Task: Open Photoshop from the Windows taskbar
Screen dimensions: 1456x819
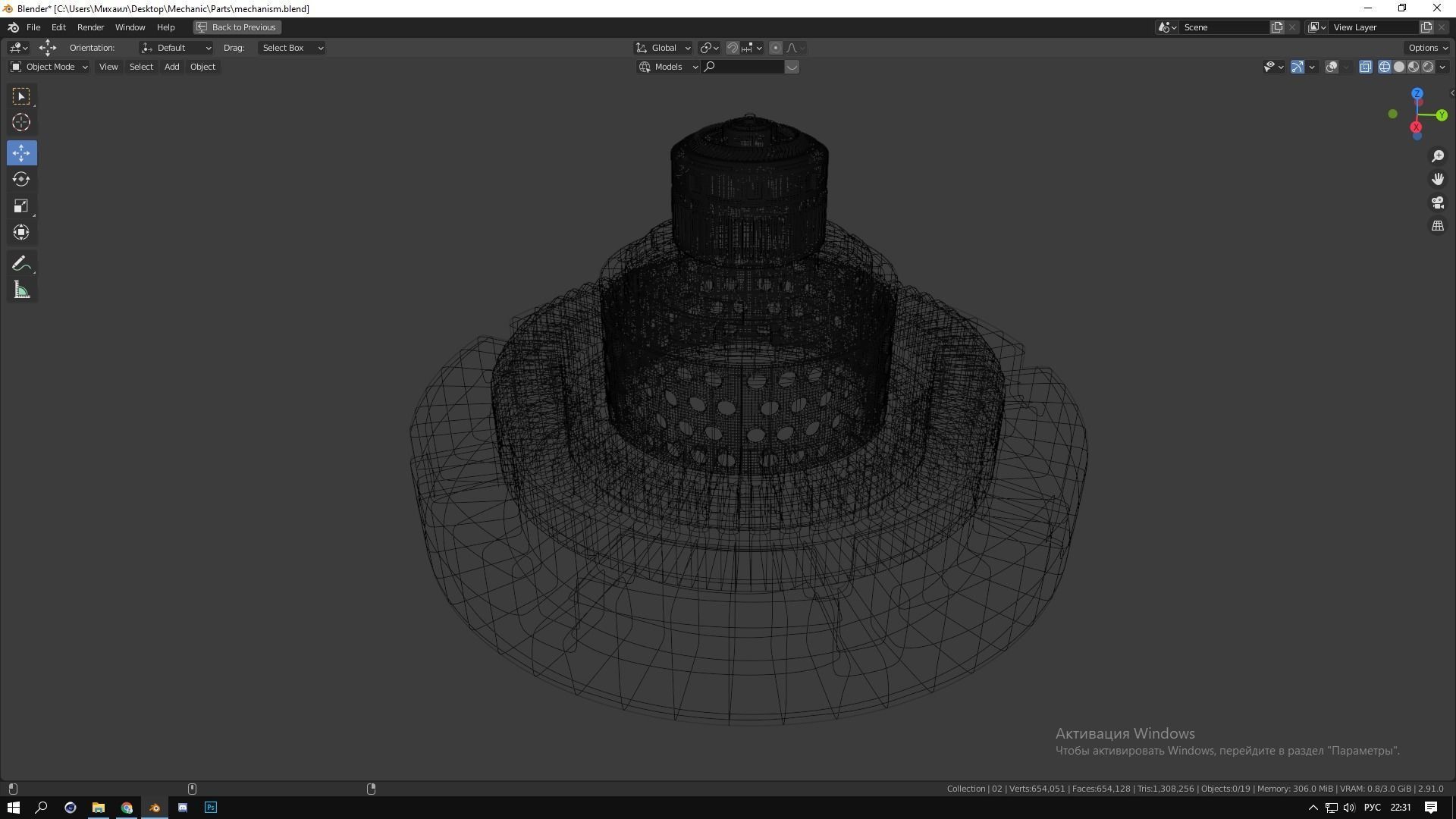Action: tap(211, 808)
